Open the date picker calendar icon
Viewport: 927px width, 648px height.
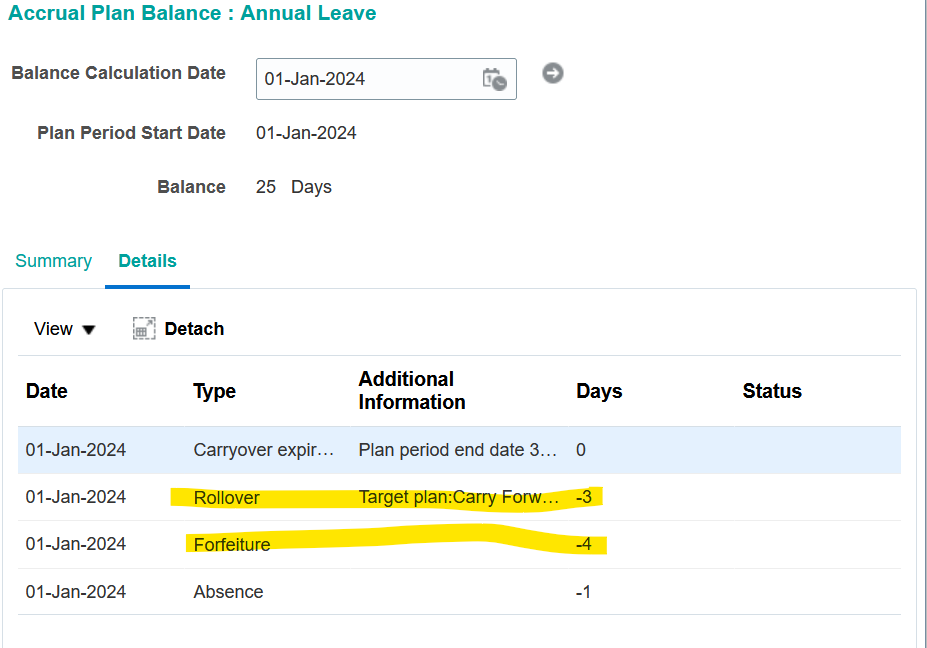pyautogui.click(x=495, y=79)
